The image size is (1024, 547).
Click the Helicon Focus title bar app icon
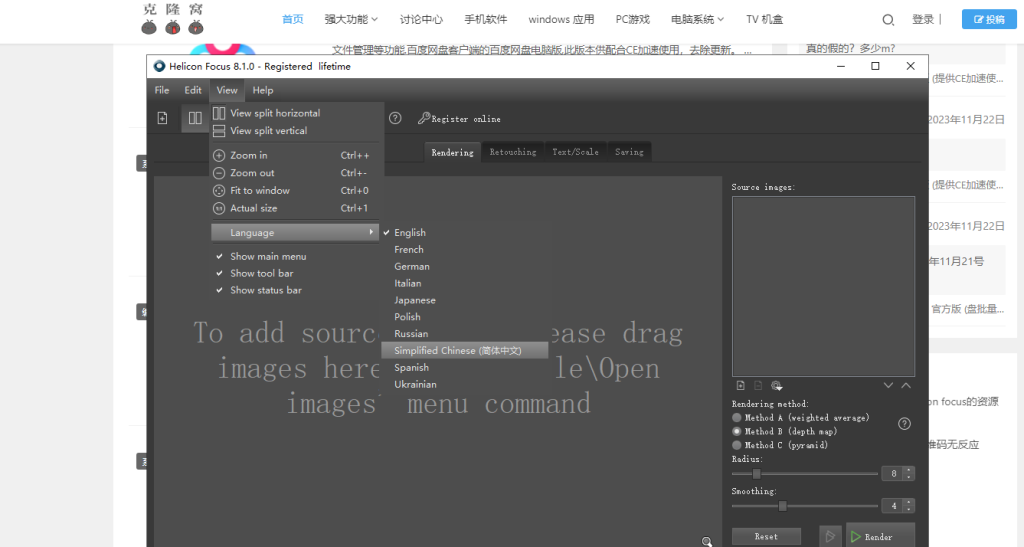click(x=159, y=66)
